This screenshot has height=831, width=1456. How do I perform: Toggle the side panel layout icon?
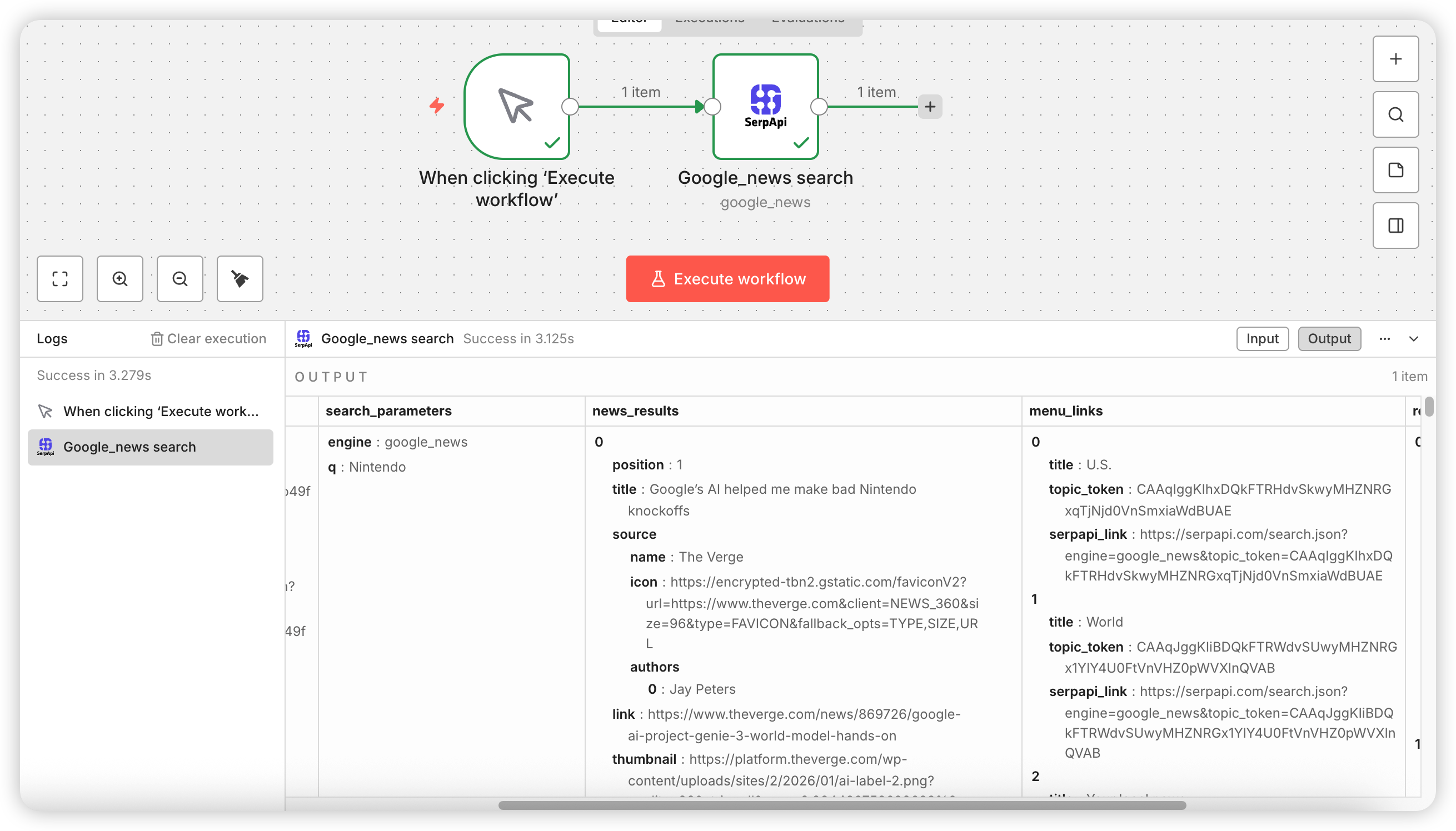point(1395,226)
